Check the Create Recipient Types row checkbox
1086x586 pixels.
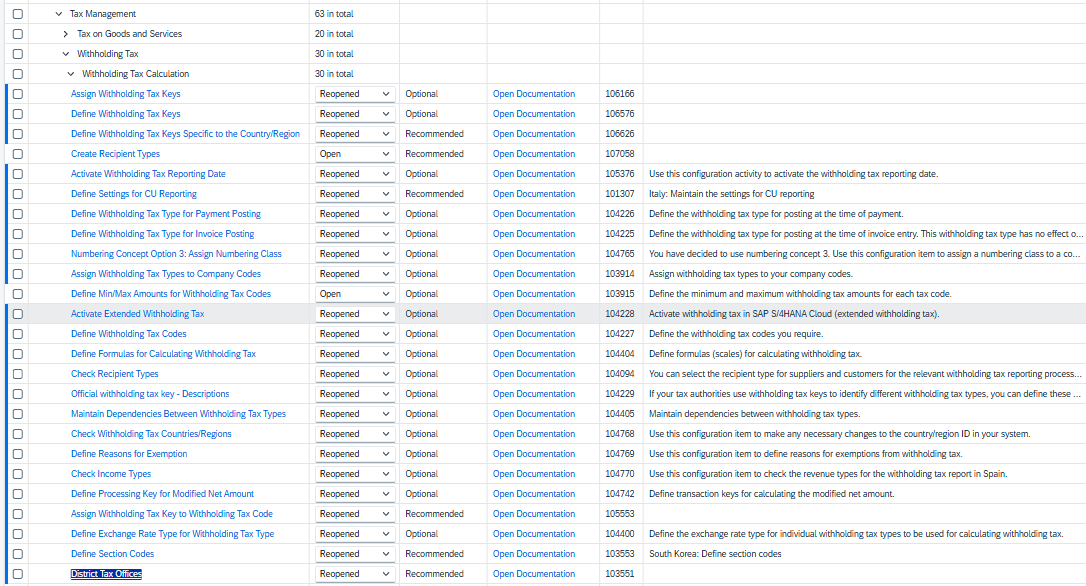tap(18, 154)
